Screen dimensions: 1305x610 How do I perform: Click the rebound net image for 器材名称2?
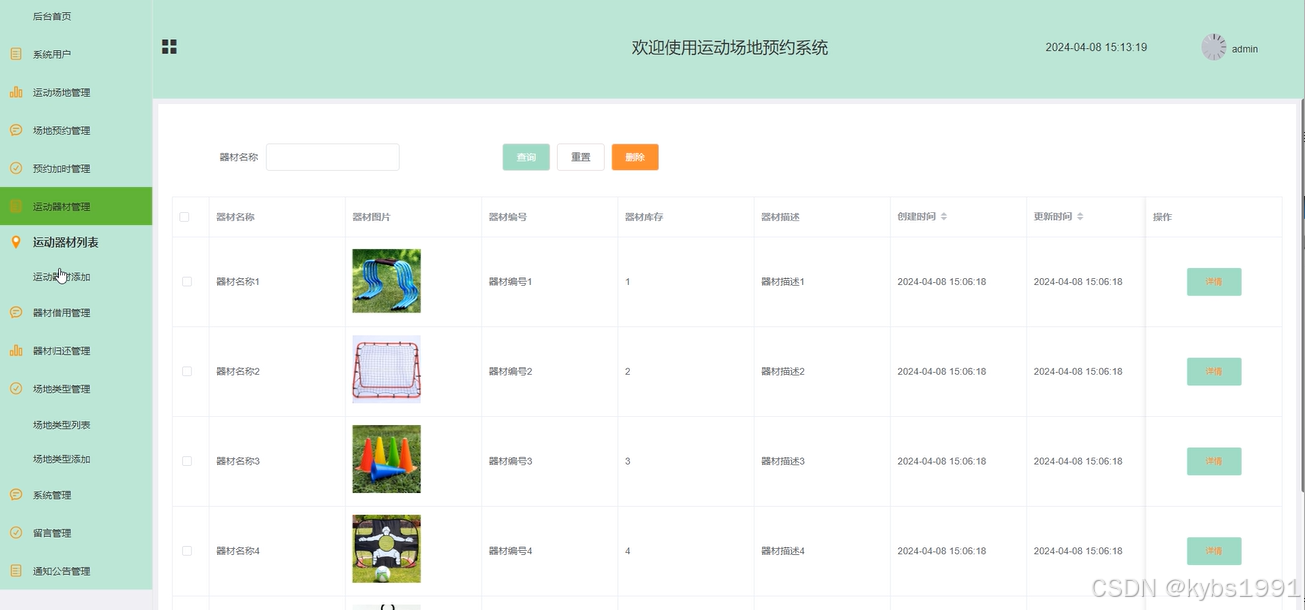click(x=387, y=369)
